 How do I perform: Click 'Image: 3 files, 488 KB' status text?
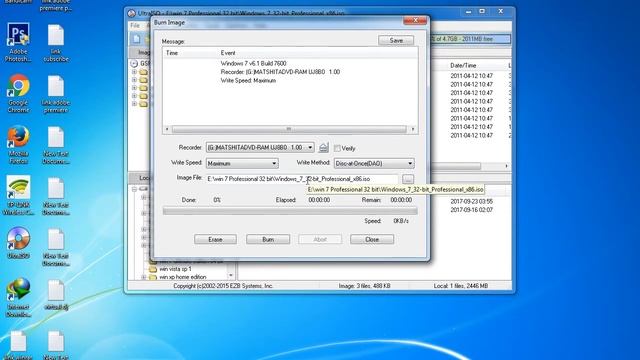[364, 286]
